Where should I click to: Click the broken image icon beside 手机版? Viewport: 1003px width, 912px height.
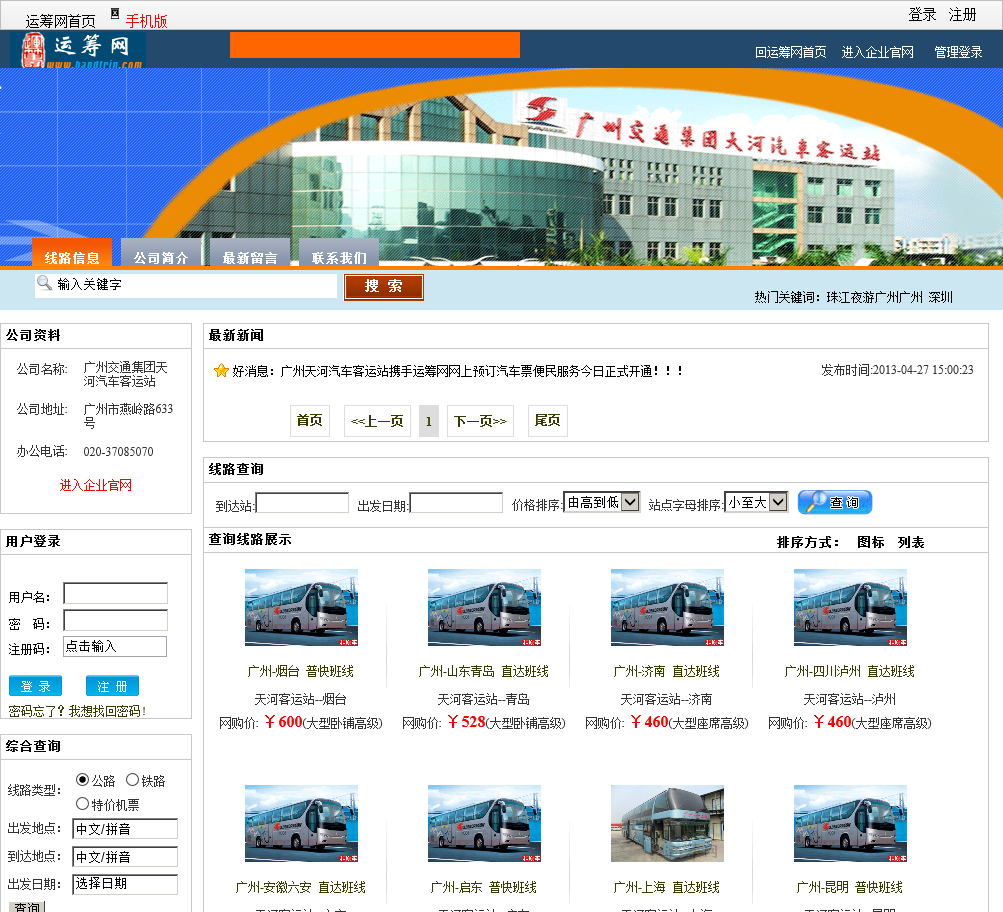115,13
